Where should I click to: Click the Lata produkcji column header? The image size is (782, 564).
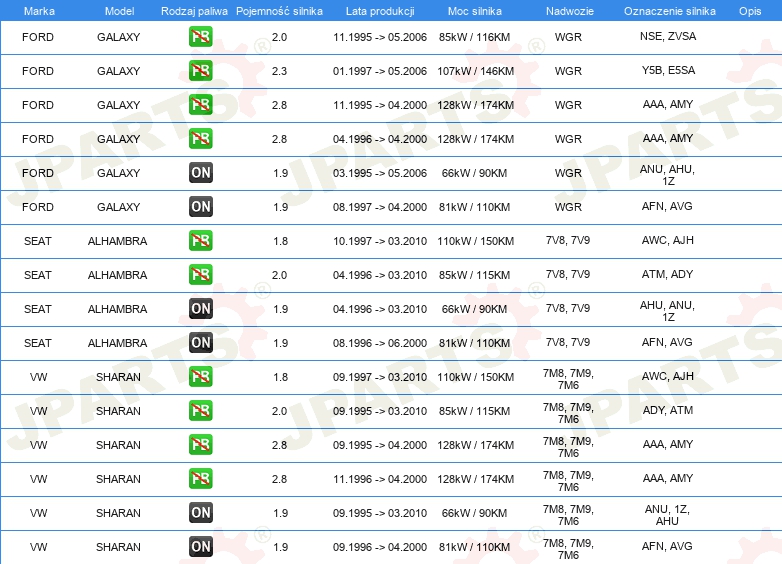380,11
